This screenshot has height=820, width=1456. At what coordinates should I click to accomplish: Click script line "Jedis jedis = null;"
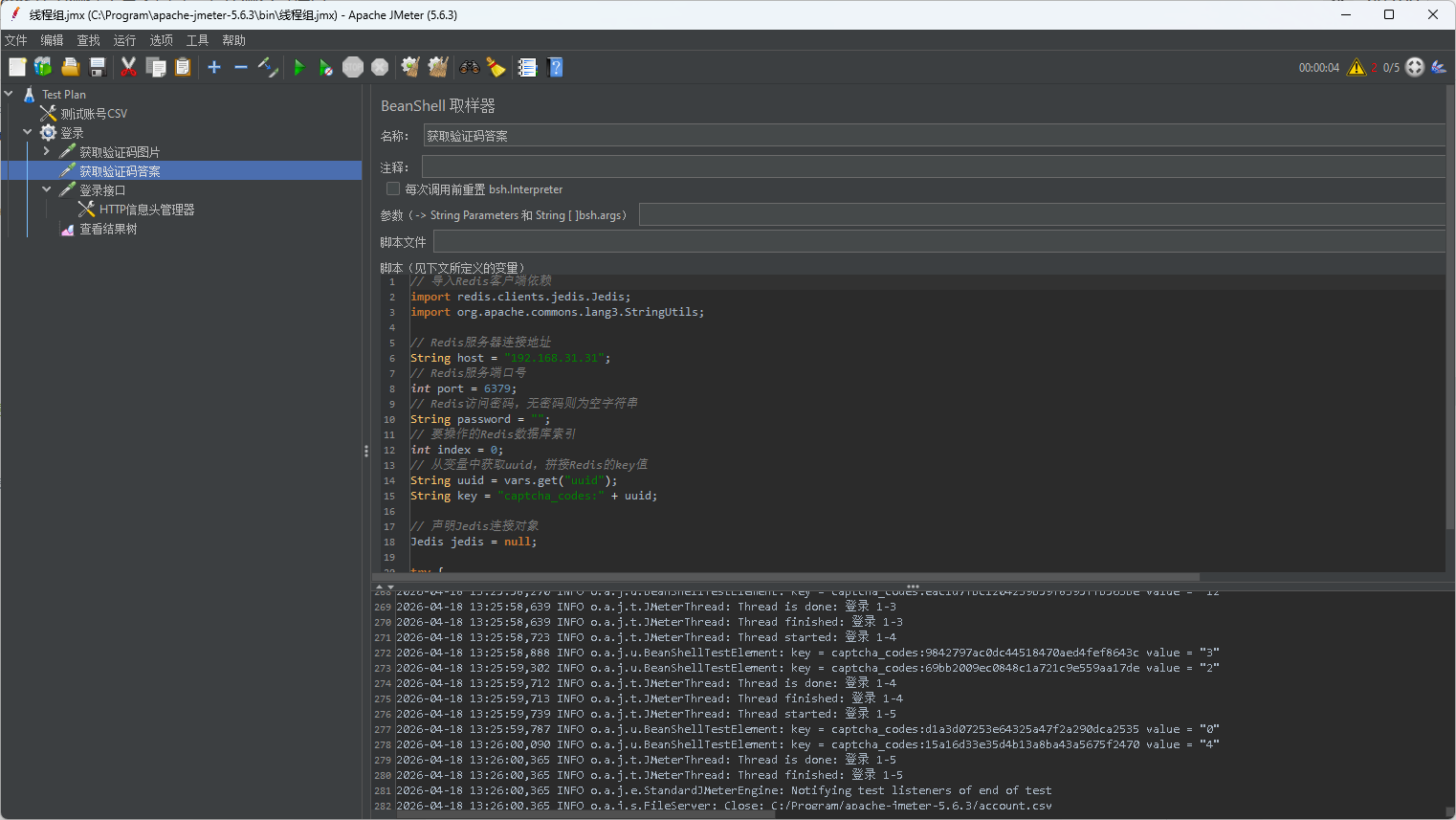click(474, 542)
